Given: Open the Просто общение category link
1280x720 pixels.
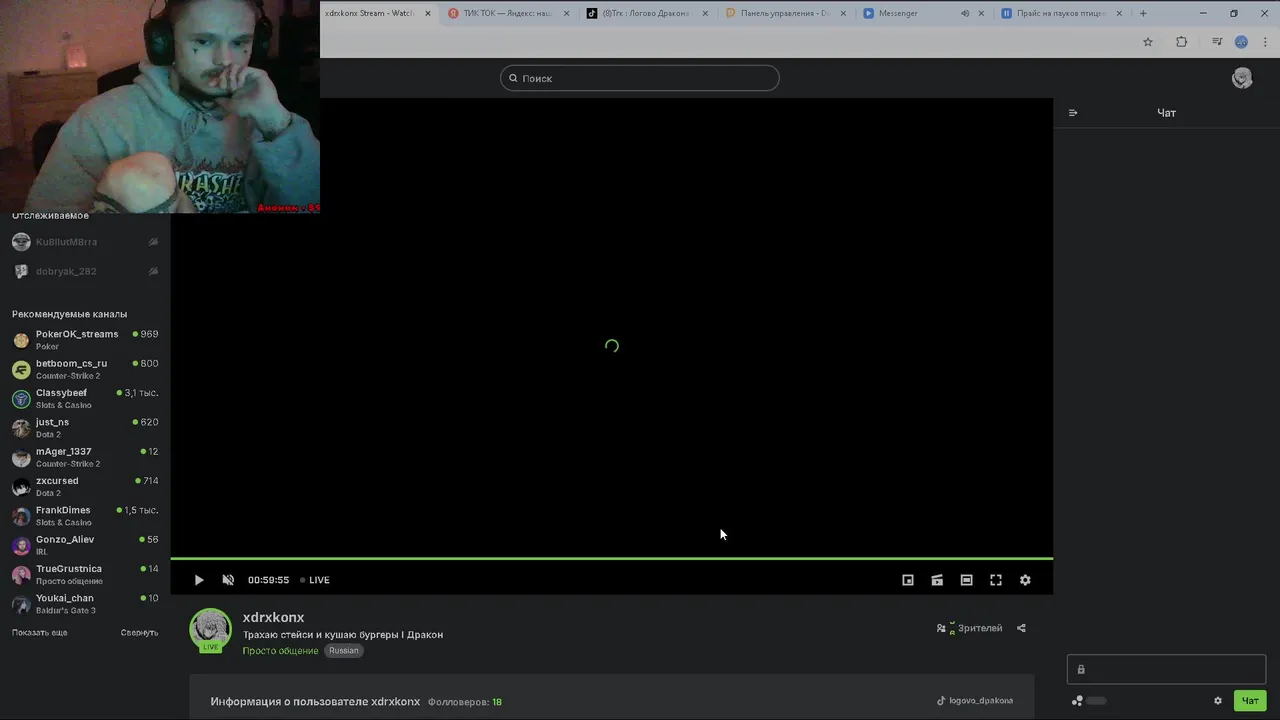Looking at the screenshot, I should (x=280, y=651).
